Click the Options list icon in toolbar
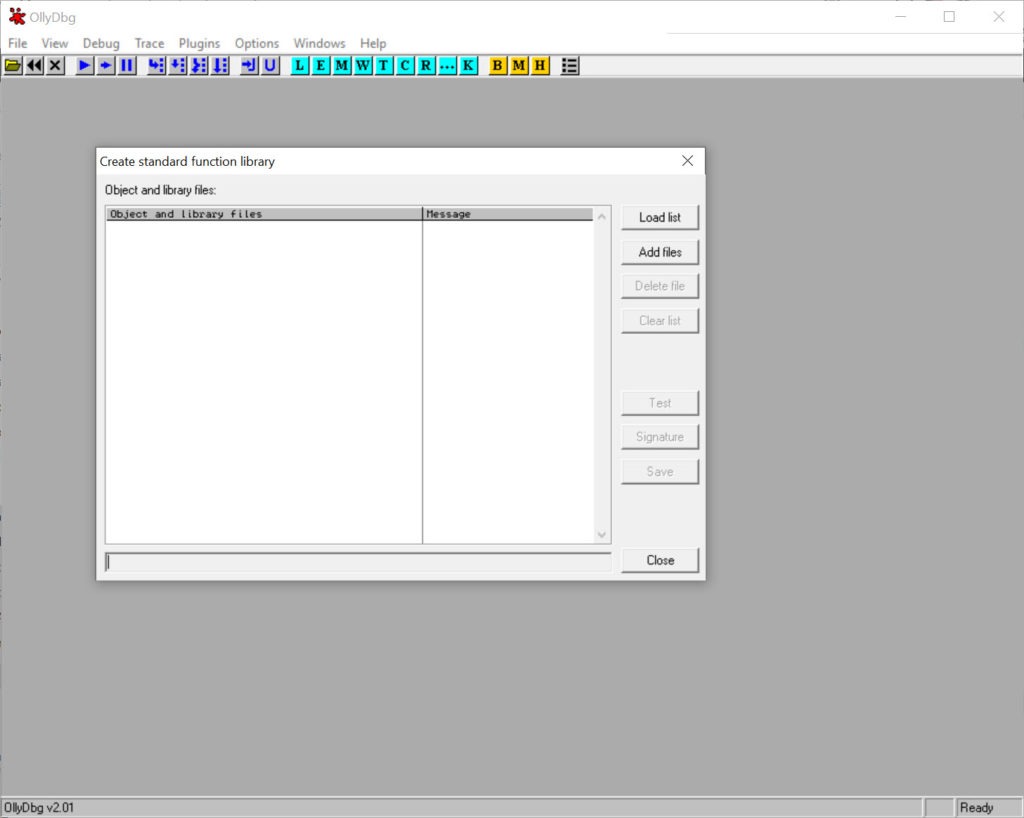Viewport: 1024px width, 818px height. pyautogui.click(x=569, y=65)
